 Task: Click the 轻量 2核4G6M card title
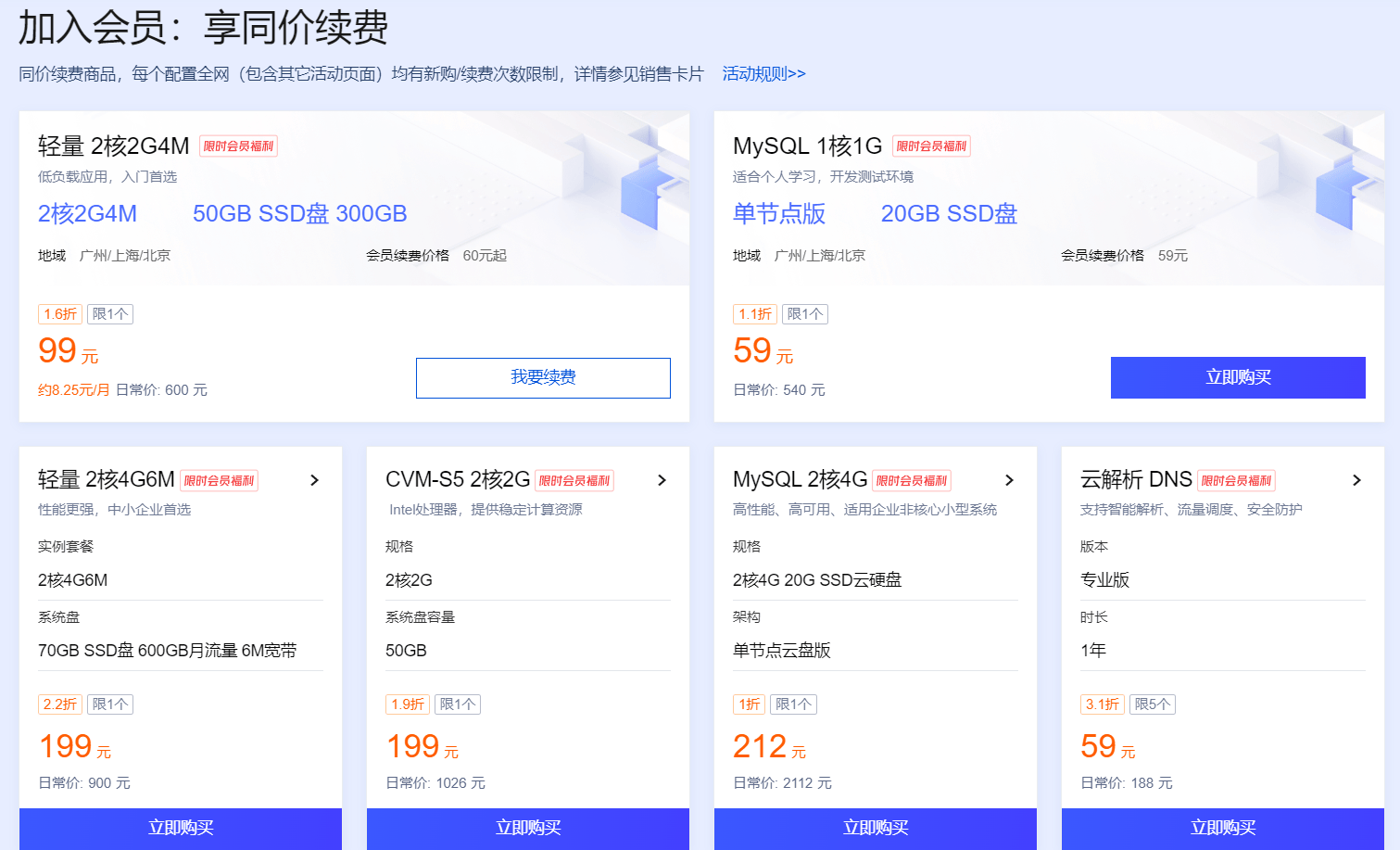107,480
